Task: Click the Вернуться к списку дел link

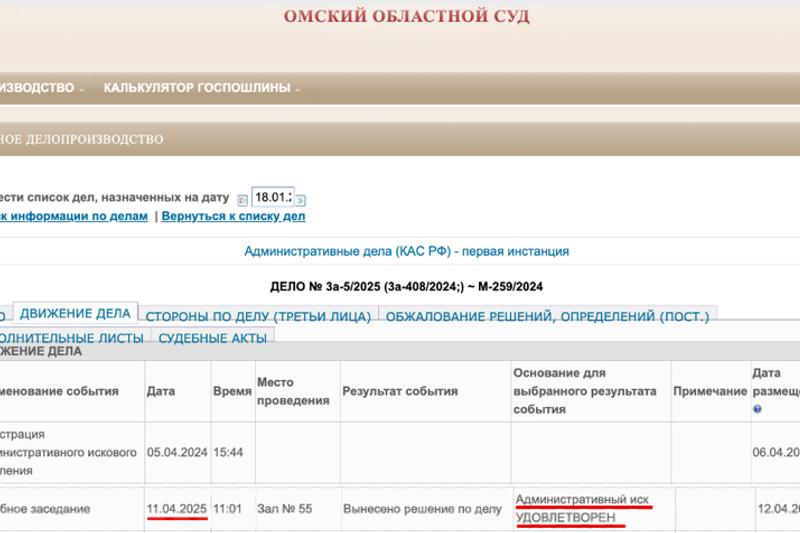Action: pyautogui.click(x=233, y=216)
